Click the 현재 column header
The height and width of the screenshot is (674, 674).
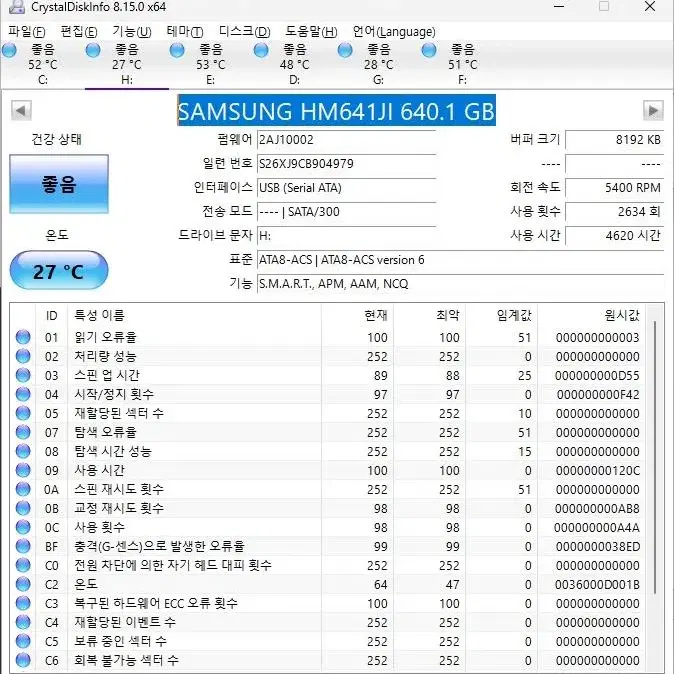(357, 315)
